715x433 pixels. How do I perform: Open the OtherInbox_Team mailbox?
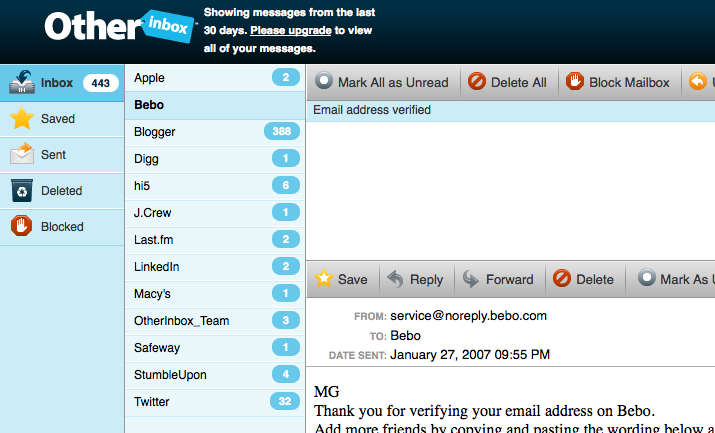215,321
